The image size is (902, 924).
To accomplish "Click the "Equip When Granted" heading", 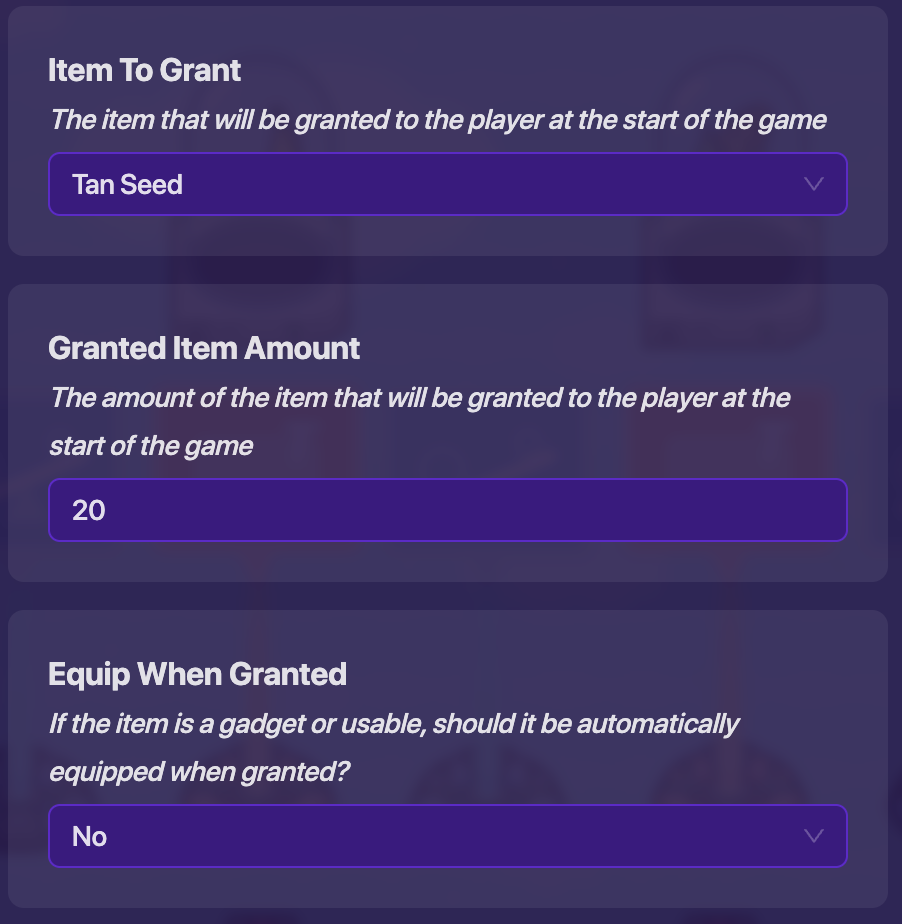I will [x=197, y=674].
